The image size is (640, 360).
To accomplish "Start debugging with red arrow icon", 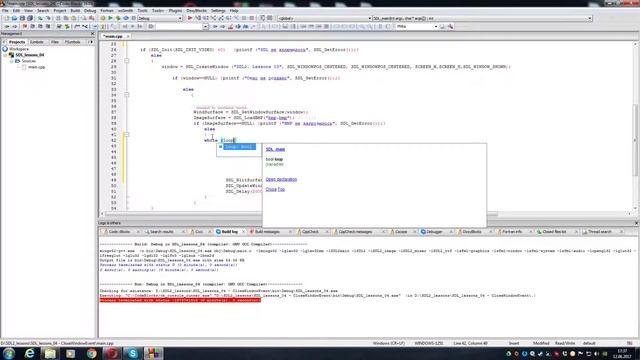I will pyautogui.click(x=190, y=18).
